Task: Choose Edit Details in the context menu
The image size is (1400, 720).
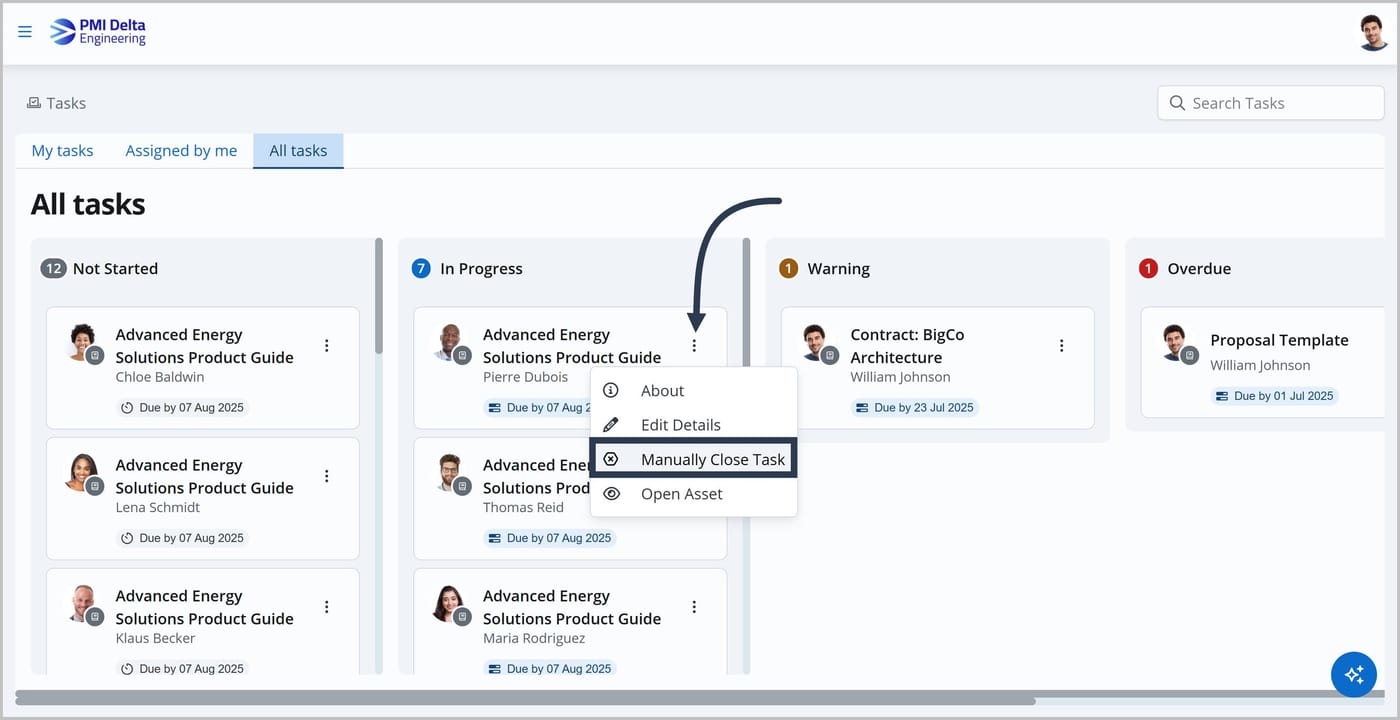Action: coord(694,425)
